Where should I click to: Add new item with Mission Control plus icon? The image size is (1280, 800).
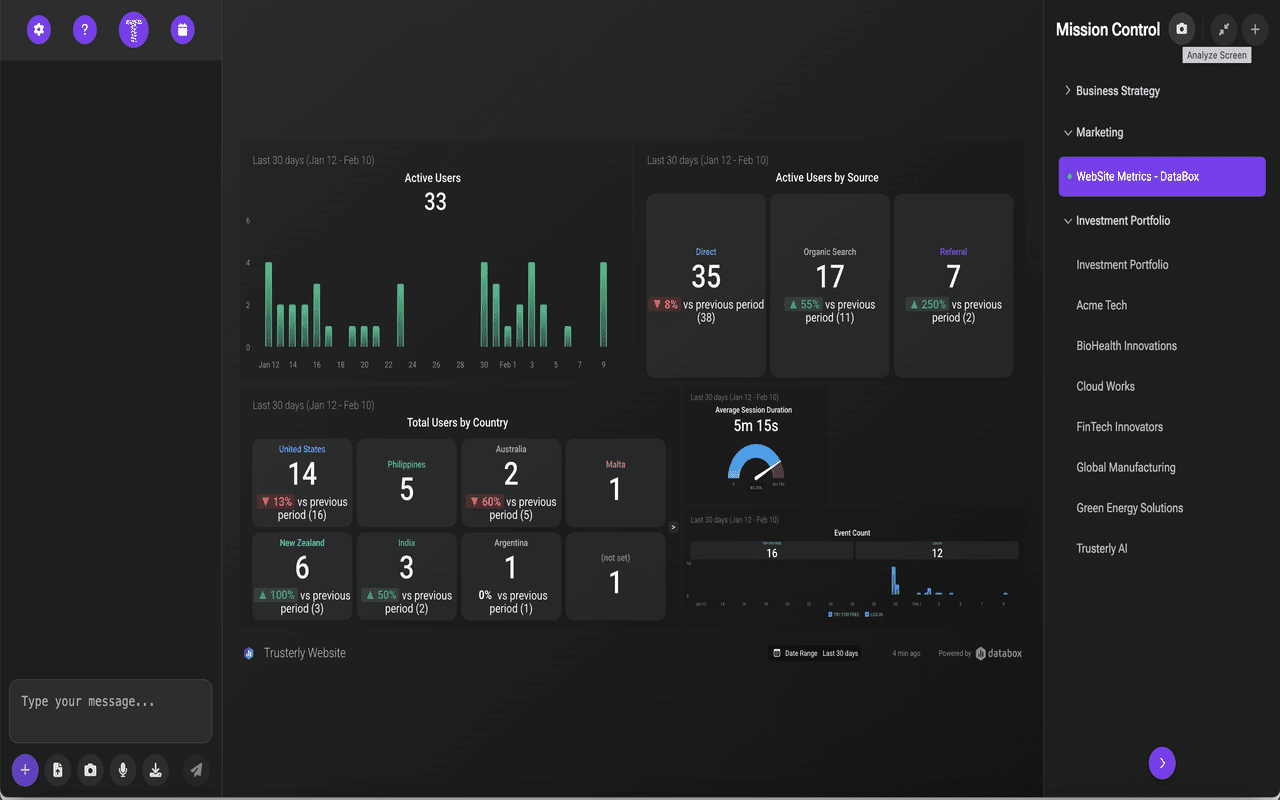(1255, 29)
